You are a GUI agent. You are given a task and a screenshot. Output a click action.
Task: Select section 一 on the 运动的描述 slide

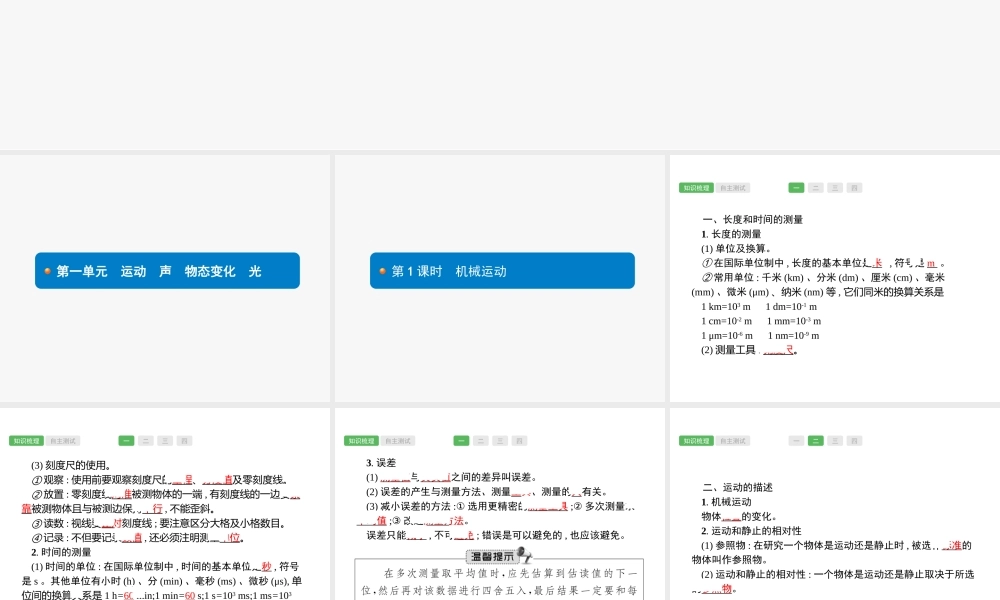pos(796,441)
